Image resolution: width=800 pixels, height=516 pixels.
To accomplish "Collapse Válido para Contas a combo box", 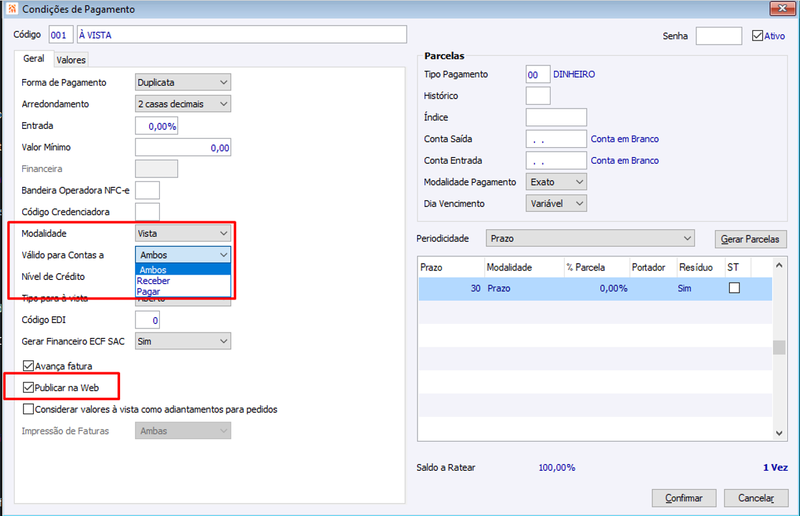I will click(183, 255).
